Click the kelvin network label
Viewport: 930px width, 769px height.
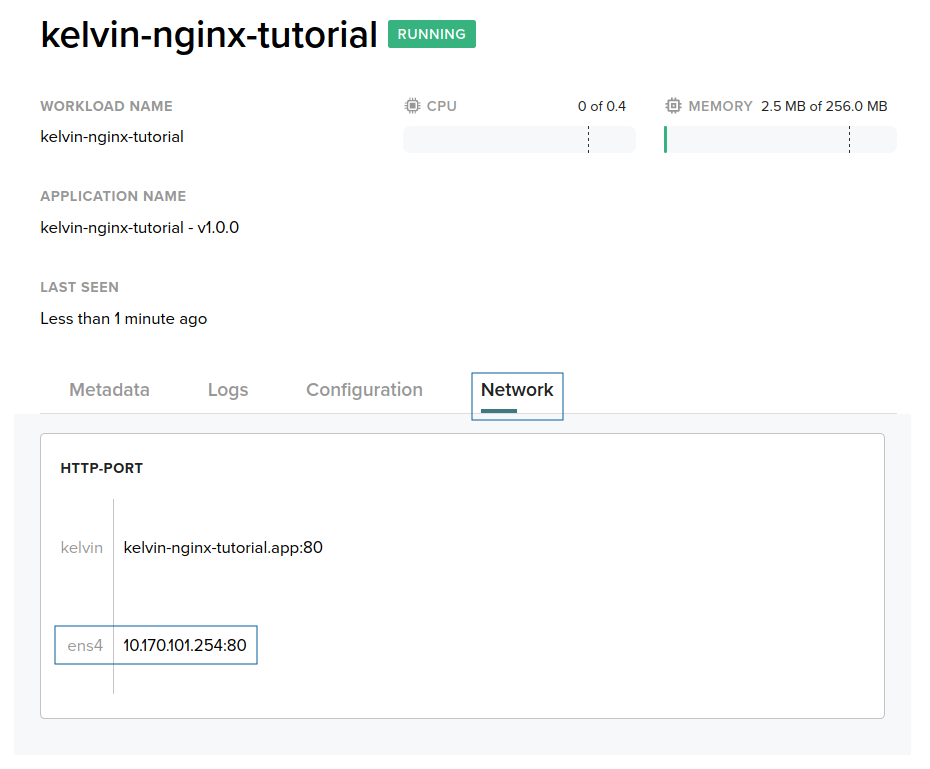[x=81, y=547]
